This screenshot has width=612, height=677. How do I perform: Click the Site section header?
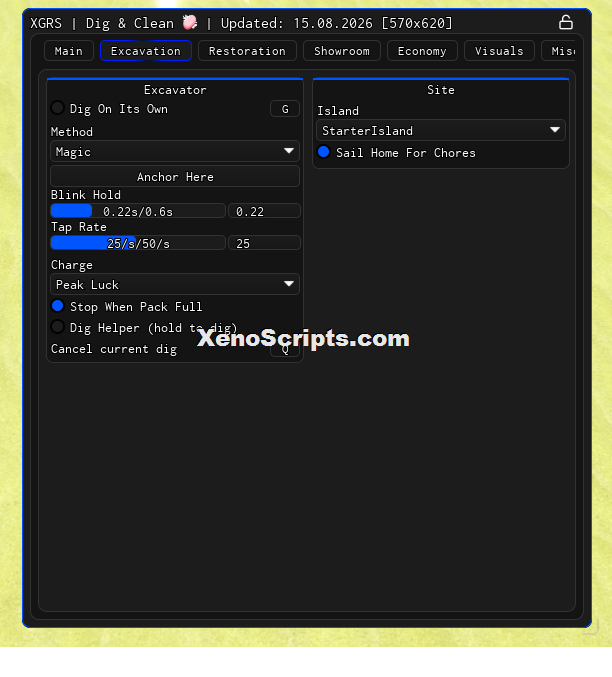click(441, 90)
